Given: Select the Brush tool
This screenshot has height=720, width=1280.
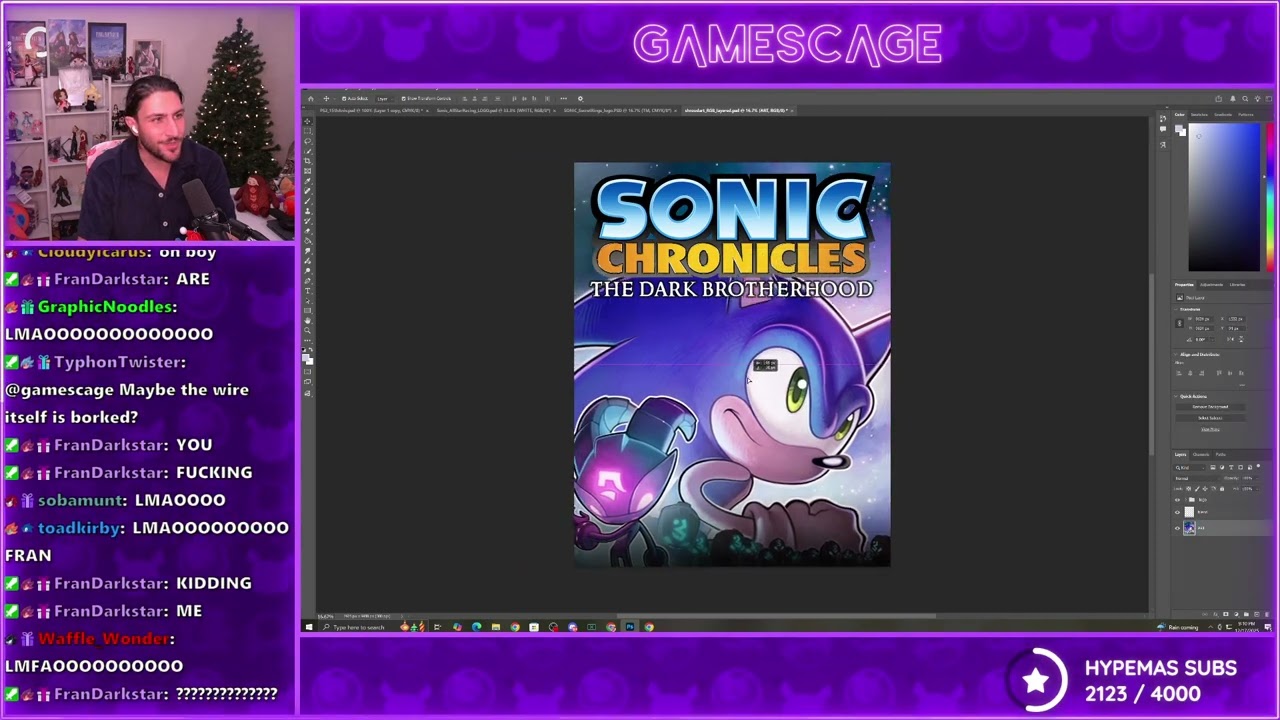Looking at the screenshot, I should pos(307,201).
